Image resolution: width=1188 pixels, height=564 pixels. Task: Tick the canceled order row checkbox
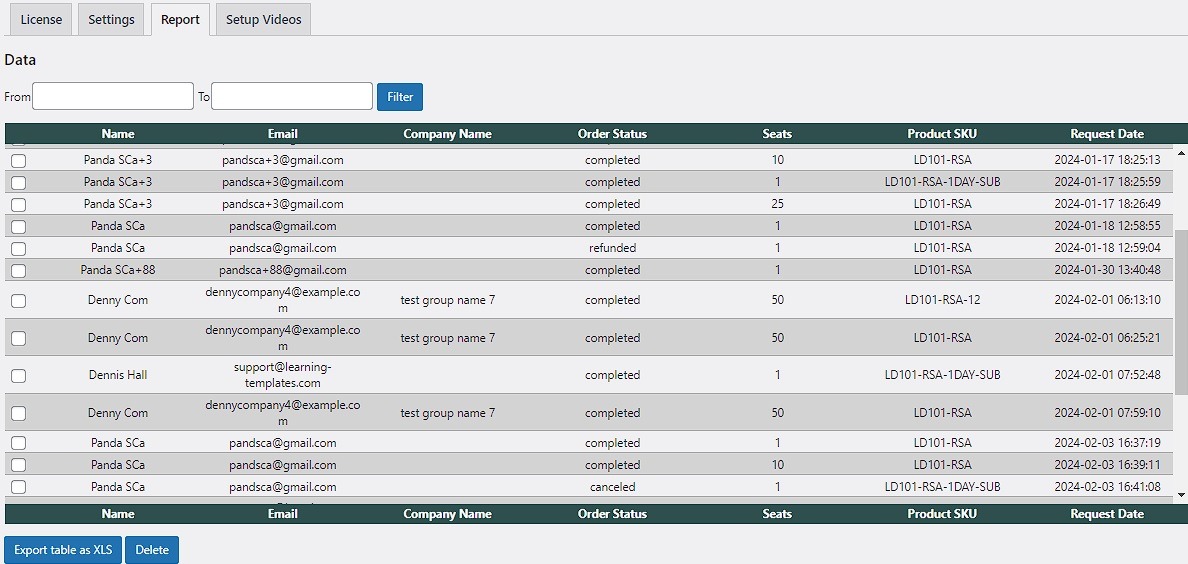pyautogui.click(x=18, y=487)
